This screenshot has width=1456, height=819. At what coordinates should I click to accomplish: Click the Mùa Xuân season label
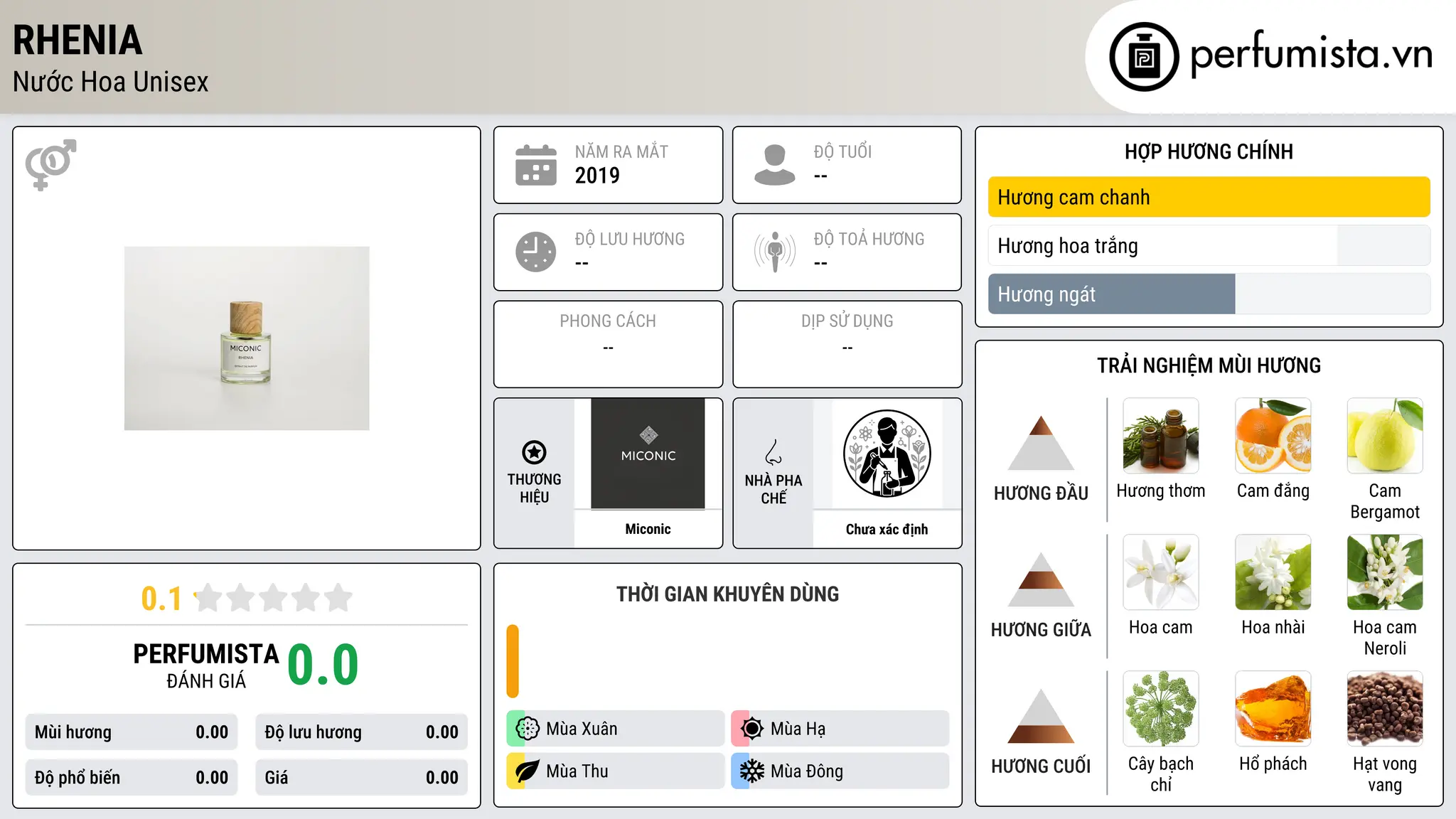pyautogui.click(x=582, y=729)
